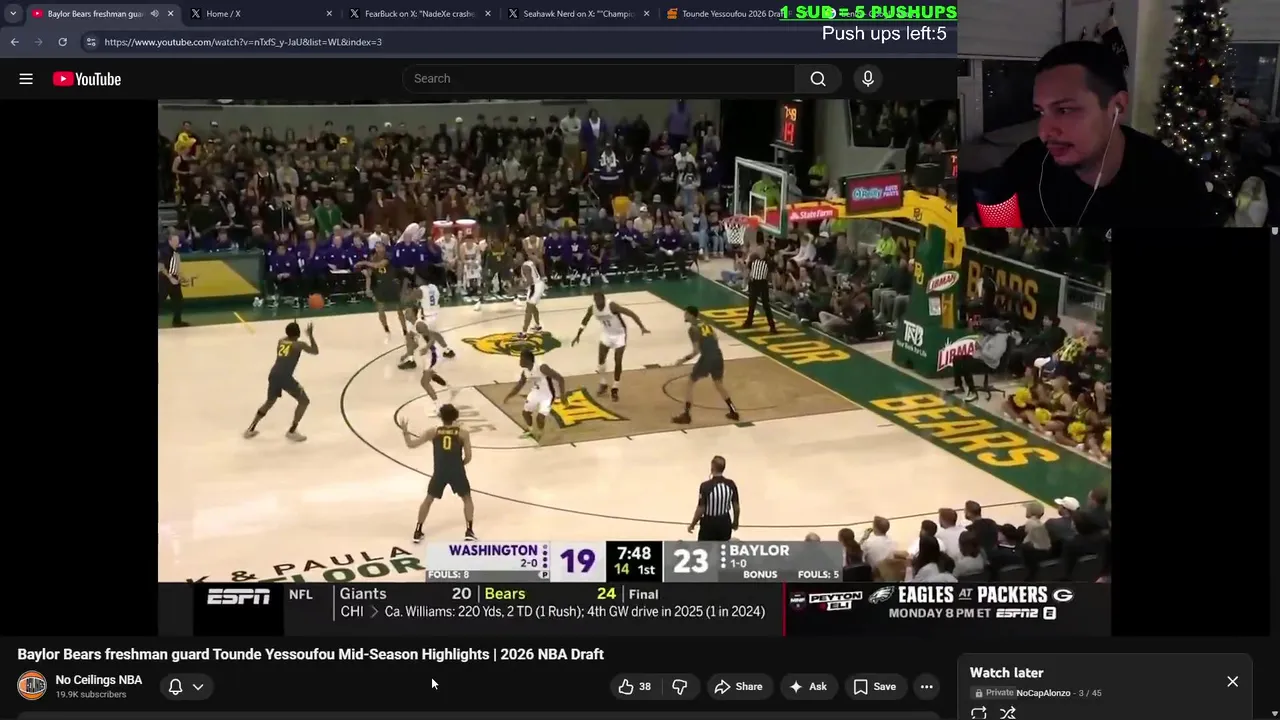Open the Ask AI button

tap(808, 686)
